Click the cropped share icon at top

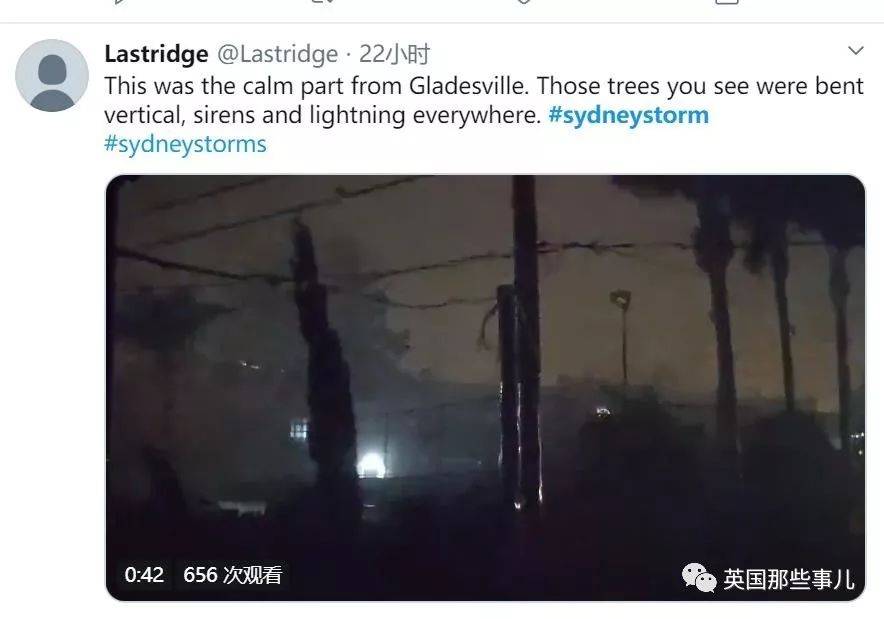click(x=727, y=2)
